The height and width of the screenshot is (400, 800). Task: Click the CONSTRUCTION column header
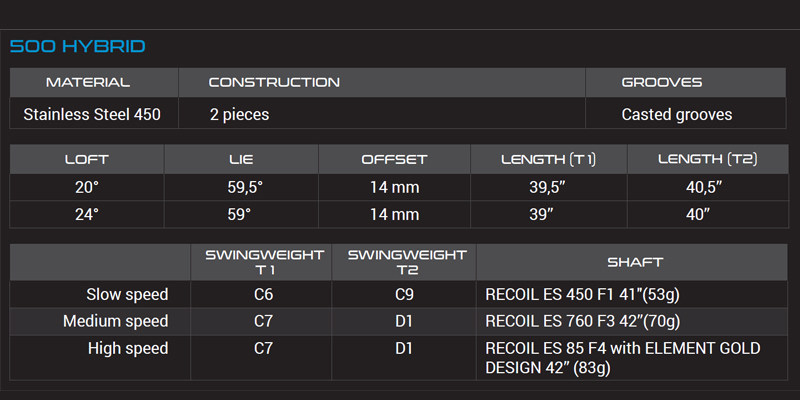(x=274, y=83)
